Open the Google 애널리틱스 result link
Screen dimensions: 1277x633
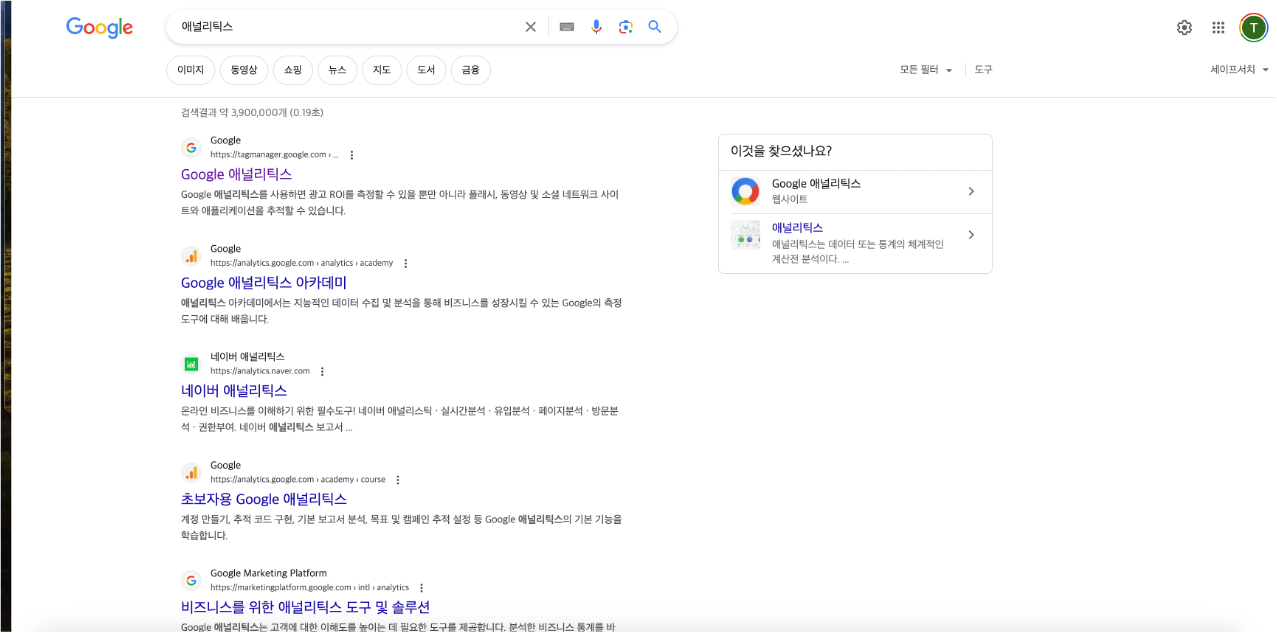[236, 174]
